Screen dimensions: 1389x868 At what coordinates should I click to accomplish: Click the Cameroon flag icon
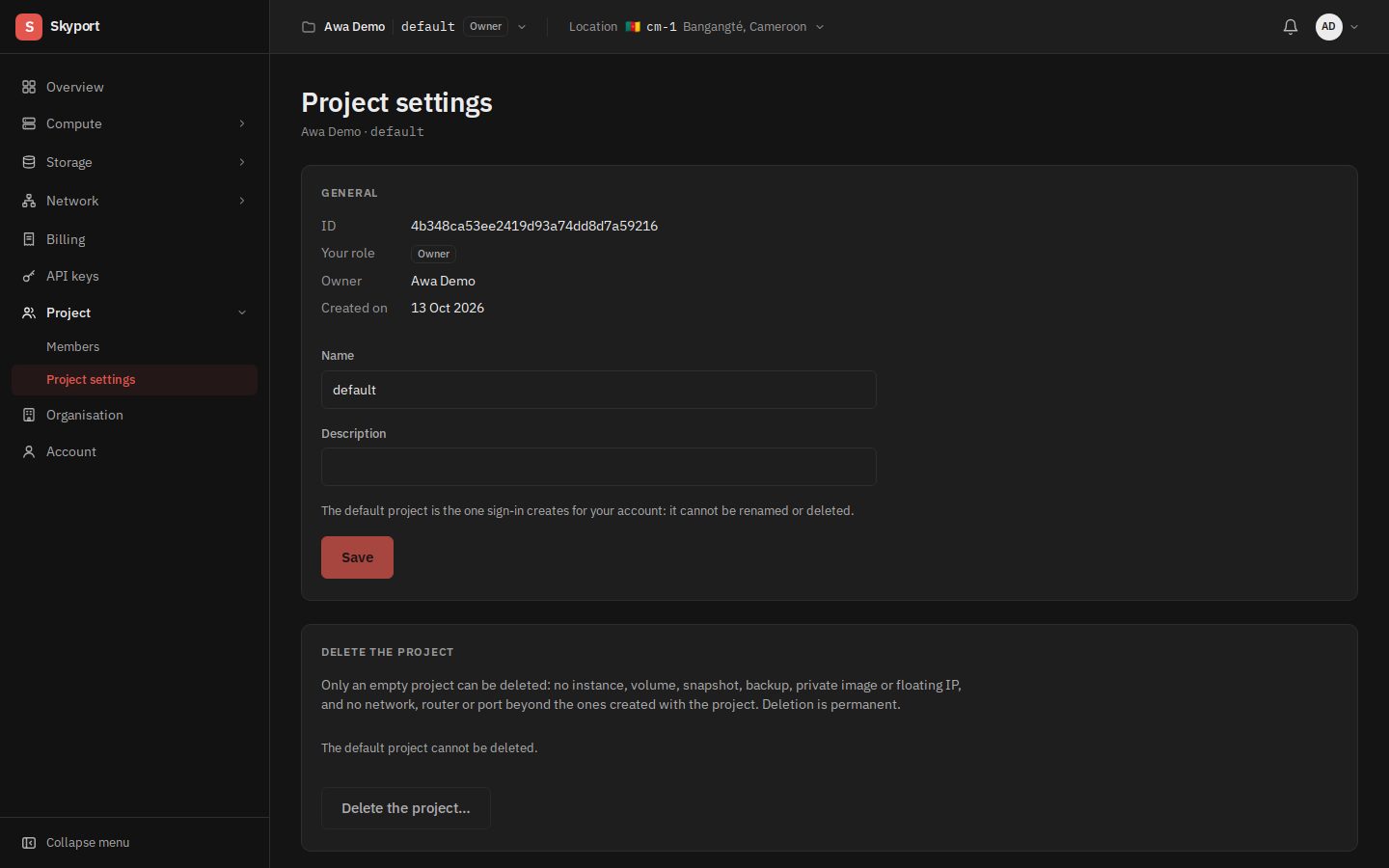tap(633, 27)
